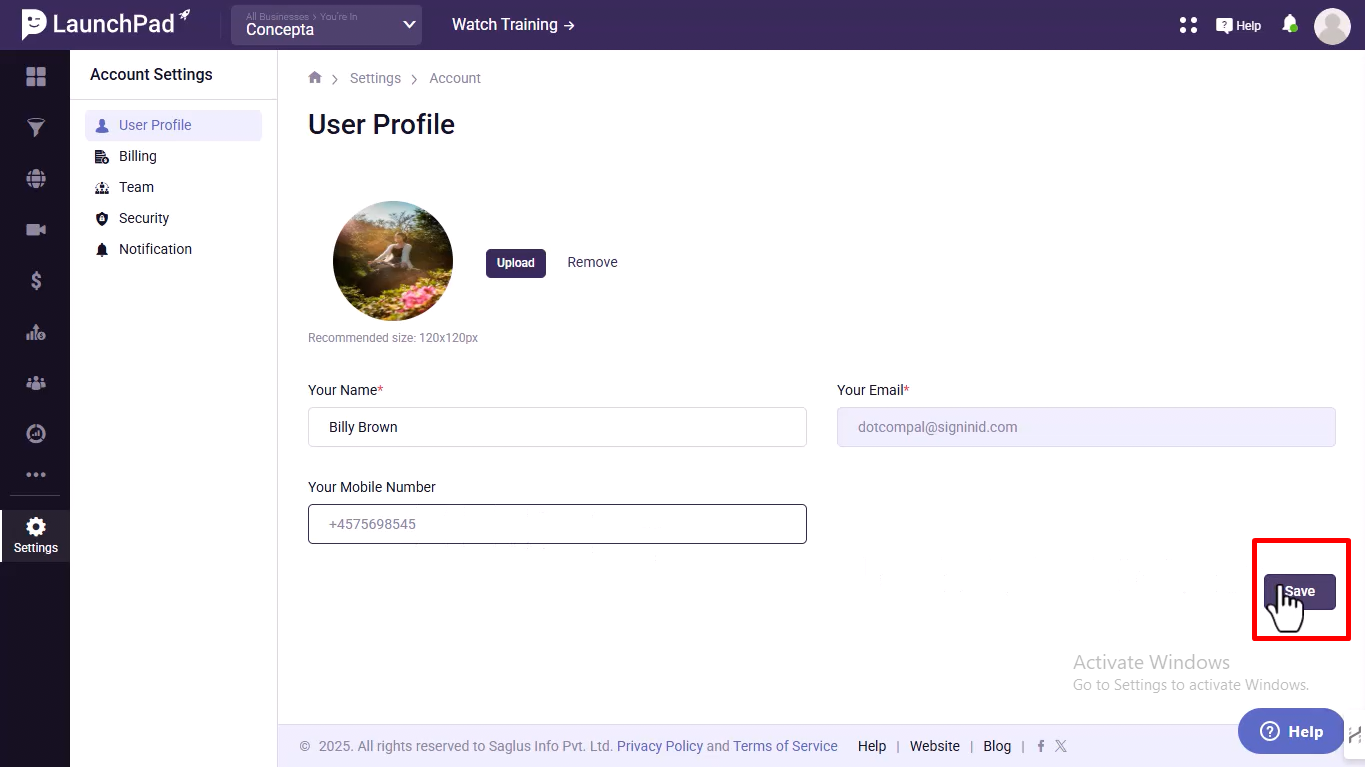Click Help in the footer
The width and height of the screenshot is (1365, 767).
(872, 746)
